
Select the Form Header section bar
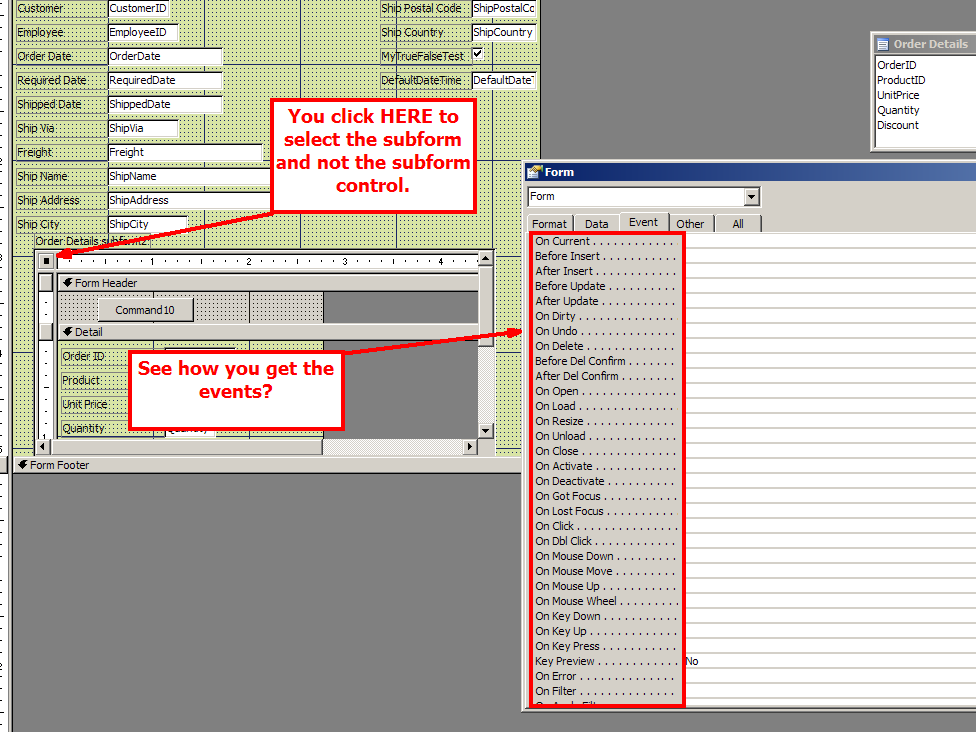(268, 283)
